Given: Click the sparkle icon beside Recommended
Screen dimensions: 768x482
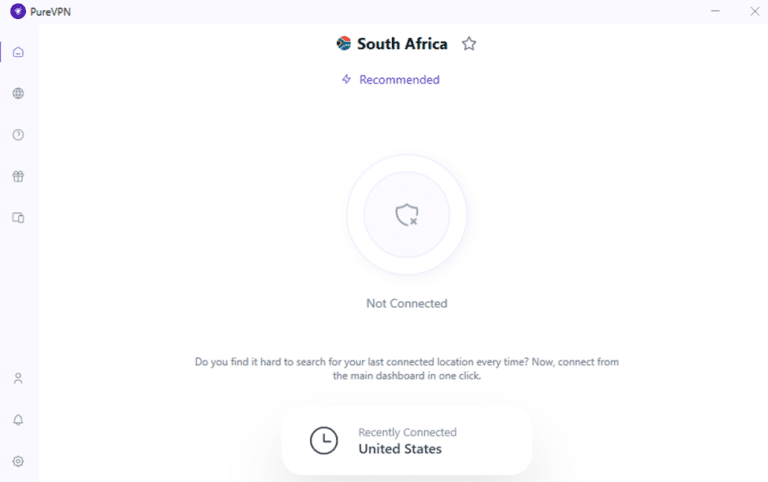Looking at the screenshot, I should point(346,80).
